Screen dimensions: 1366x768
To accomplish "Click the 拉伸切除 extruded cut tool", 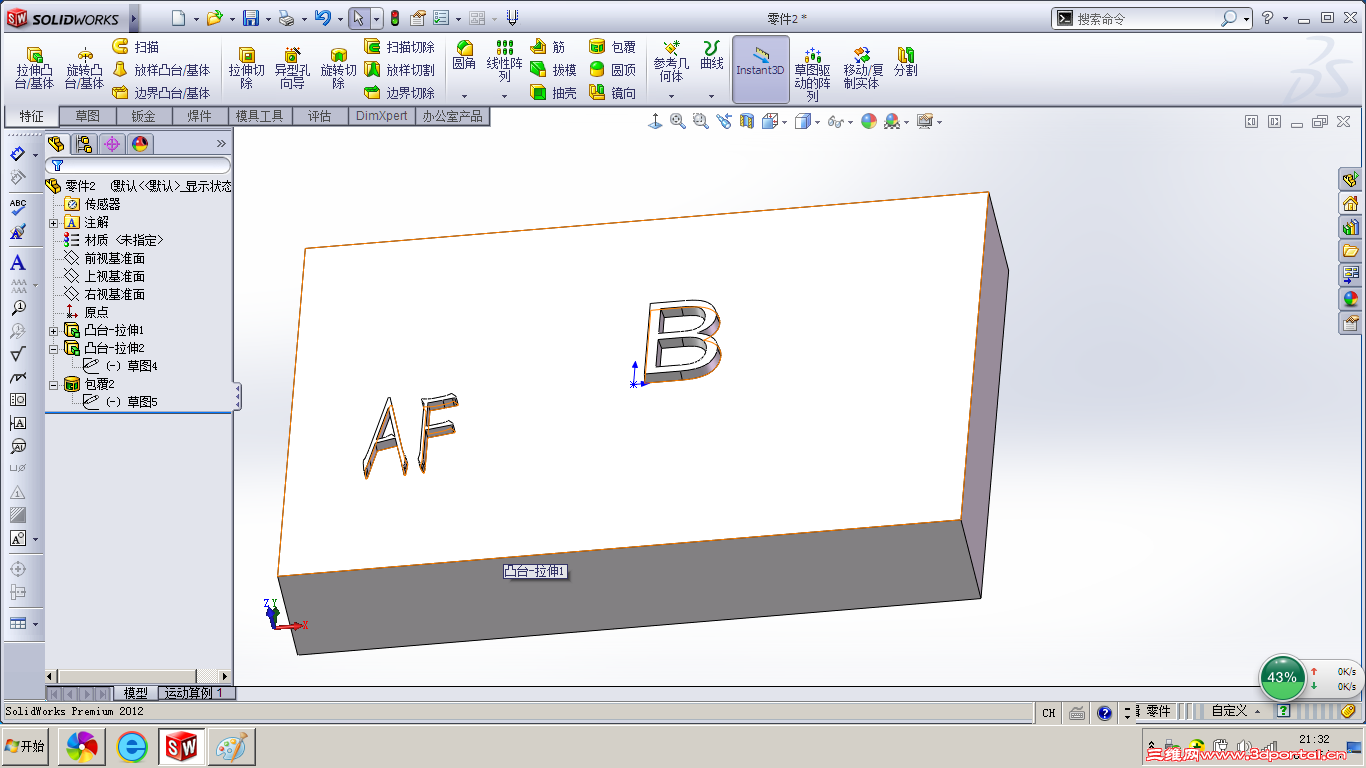I will point(246,68).
